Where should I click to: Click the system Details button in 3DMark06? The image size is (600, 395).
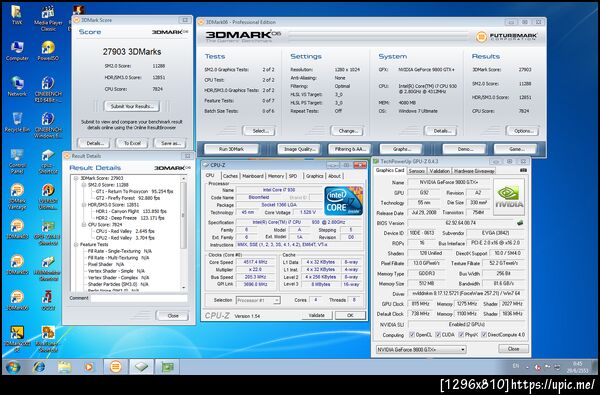pyautogui.click(x=440, y=131)
